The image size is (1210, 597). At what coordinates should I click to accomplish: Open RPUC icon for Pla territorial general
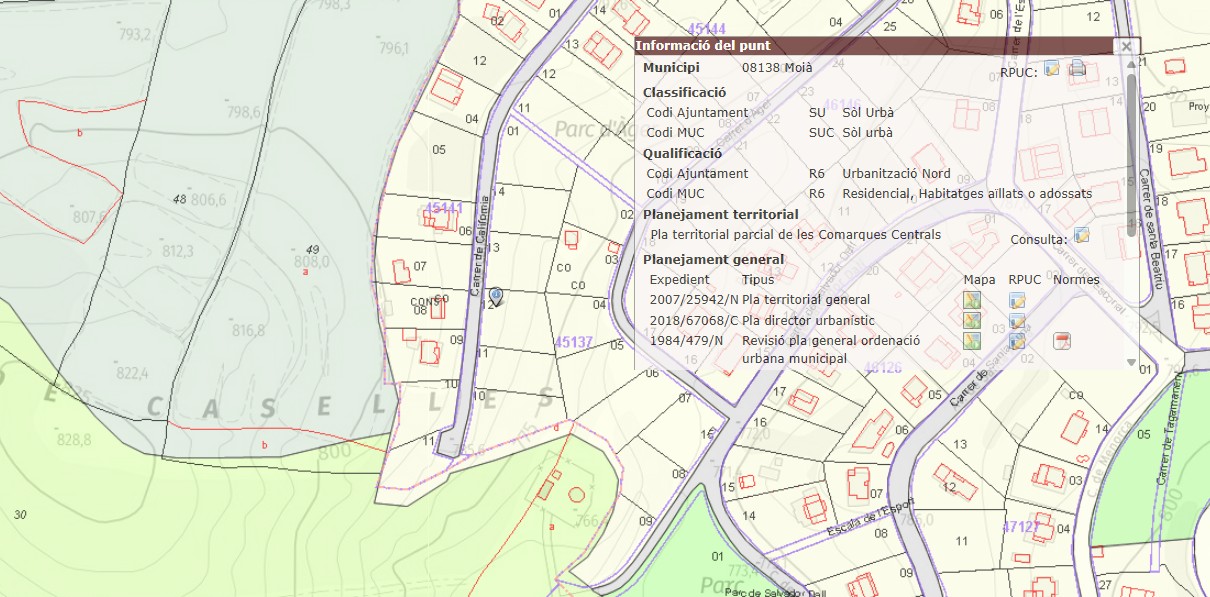pyautogui.click(x=1017, y=300)
